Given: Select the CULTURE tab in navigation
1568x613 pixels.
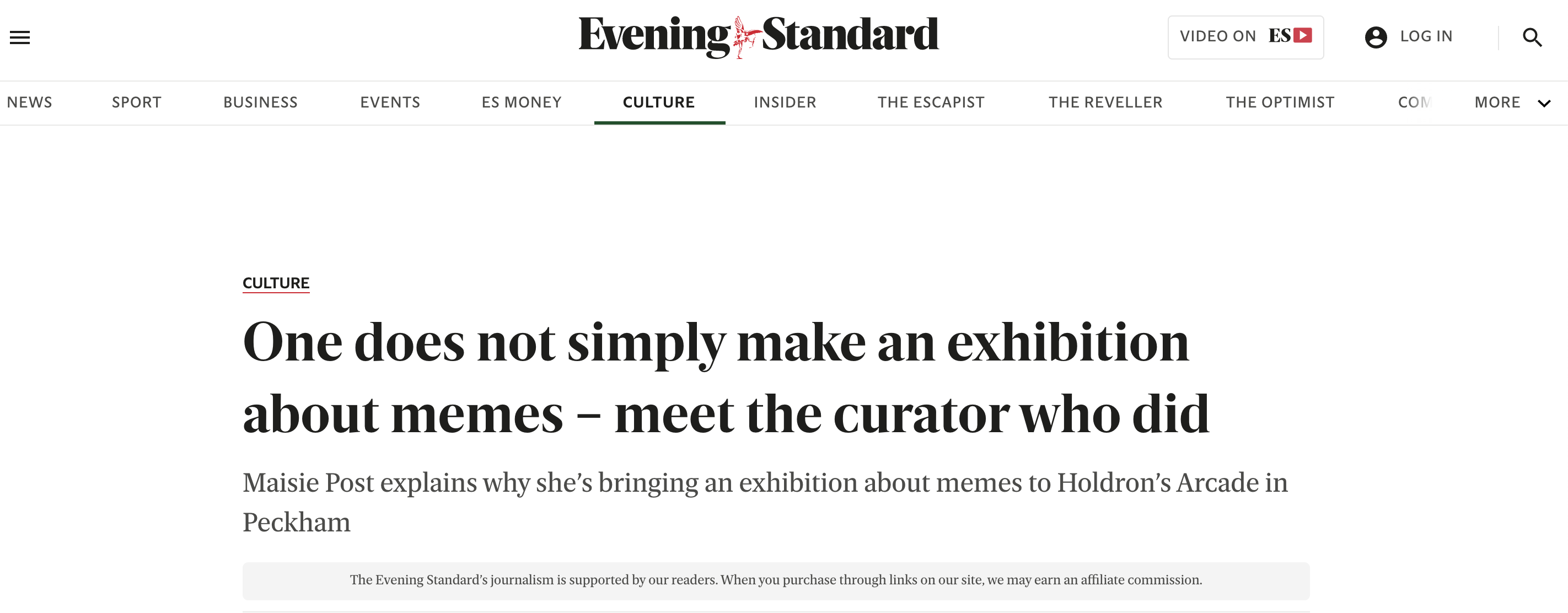Looking at the screenshot, I should [x=659, y=103].
